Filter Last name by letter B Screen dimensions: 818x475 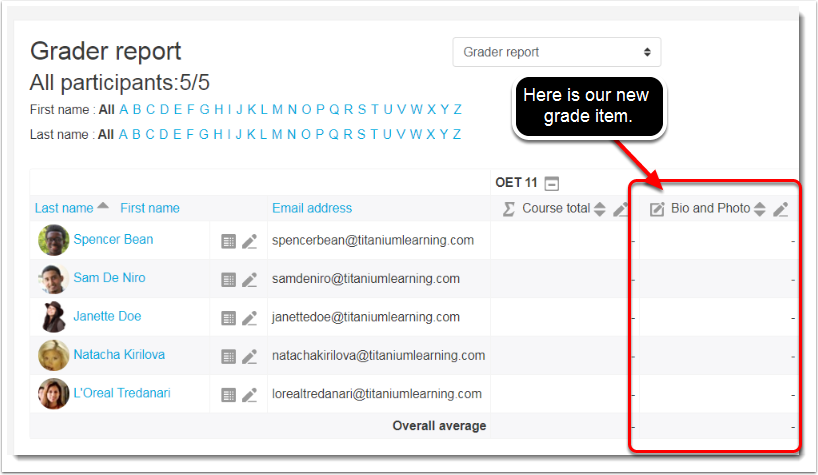[x=136, y=135]
